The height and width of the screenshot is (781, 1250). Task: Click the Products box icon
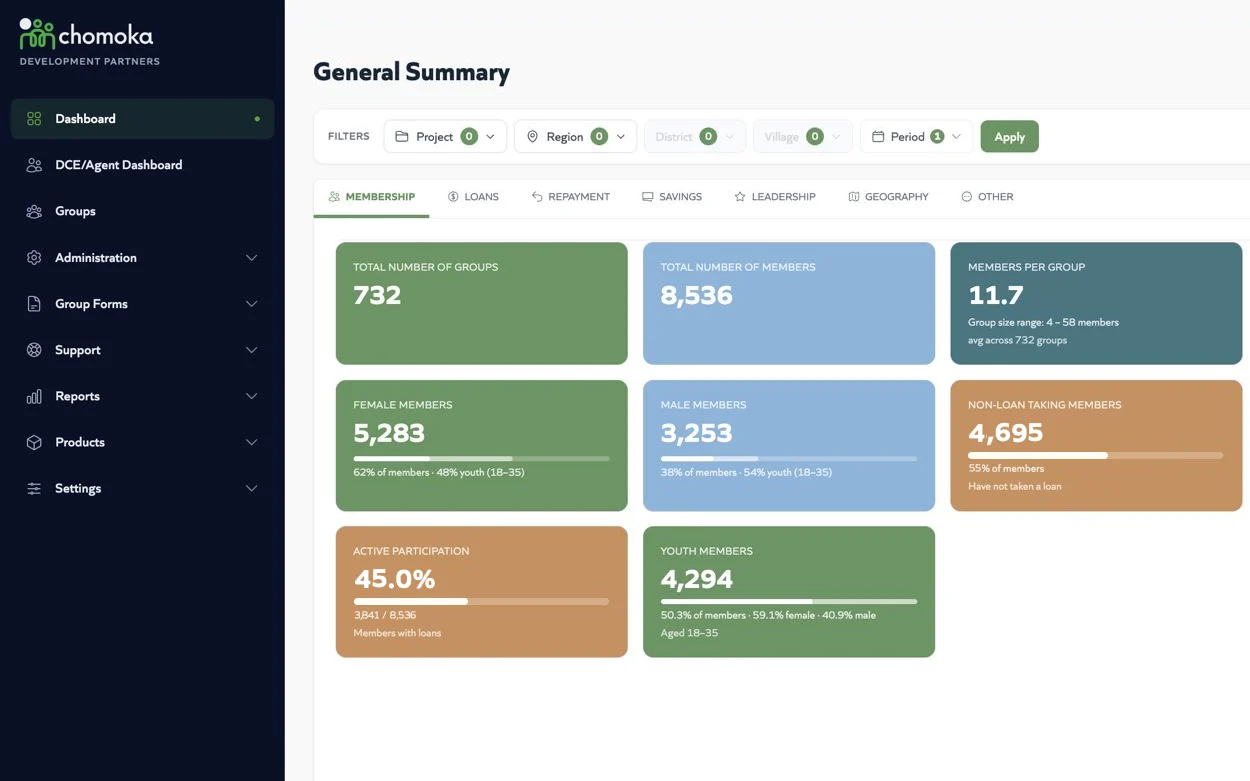pyautogui.click(x=34, y=442)
